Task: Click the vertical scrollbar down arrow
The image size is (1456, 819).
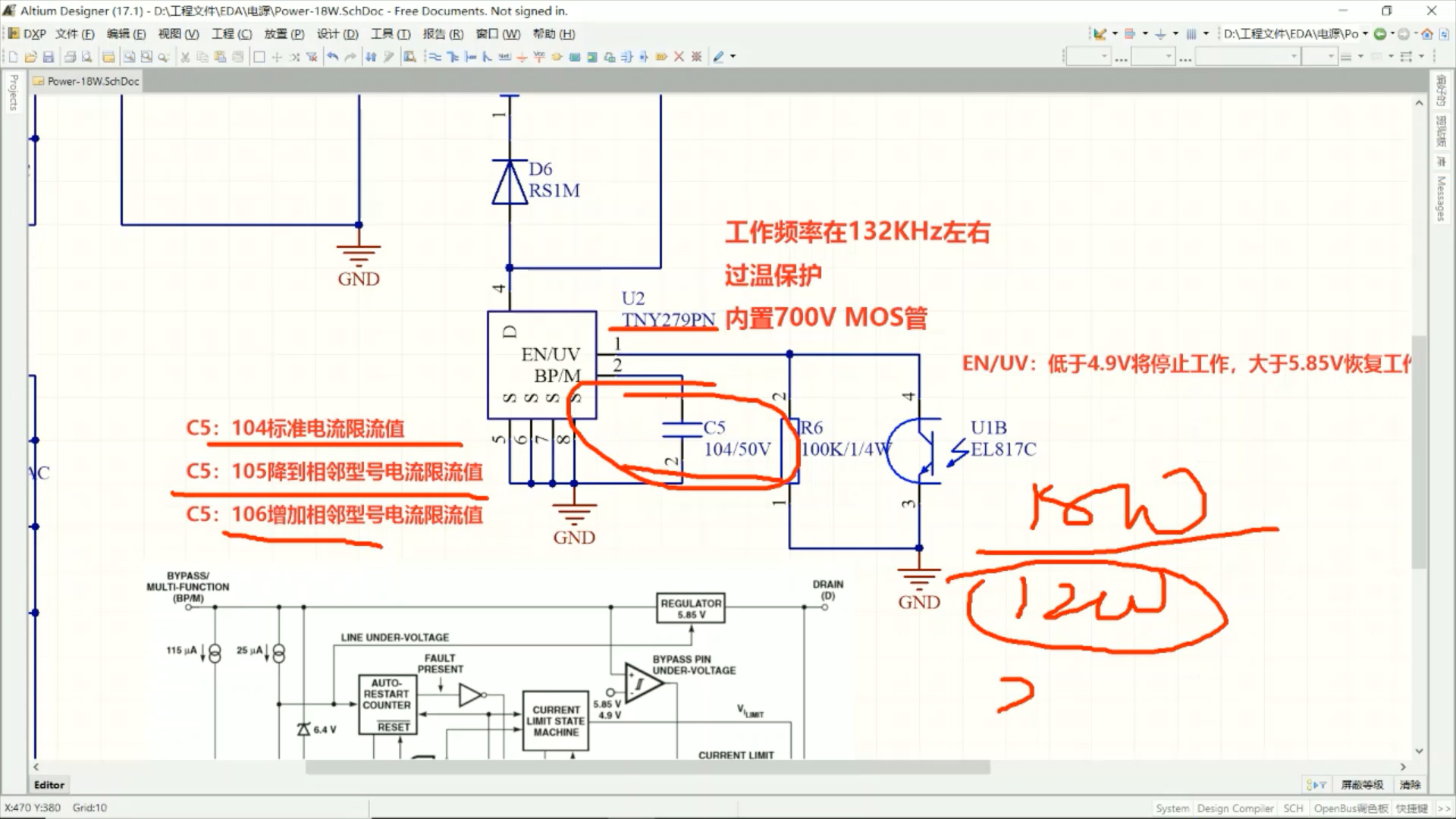Action: 1419,751
